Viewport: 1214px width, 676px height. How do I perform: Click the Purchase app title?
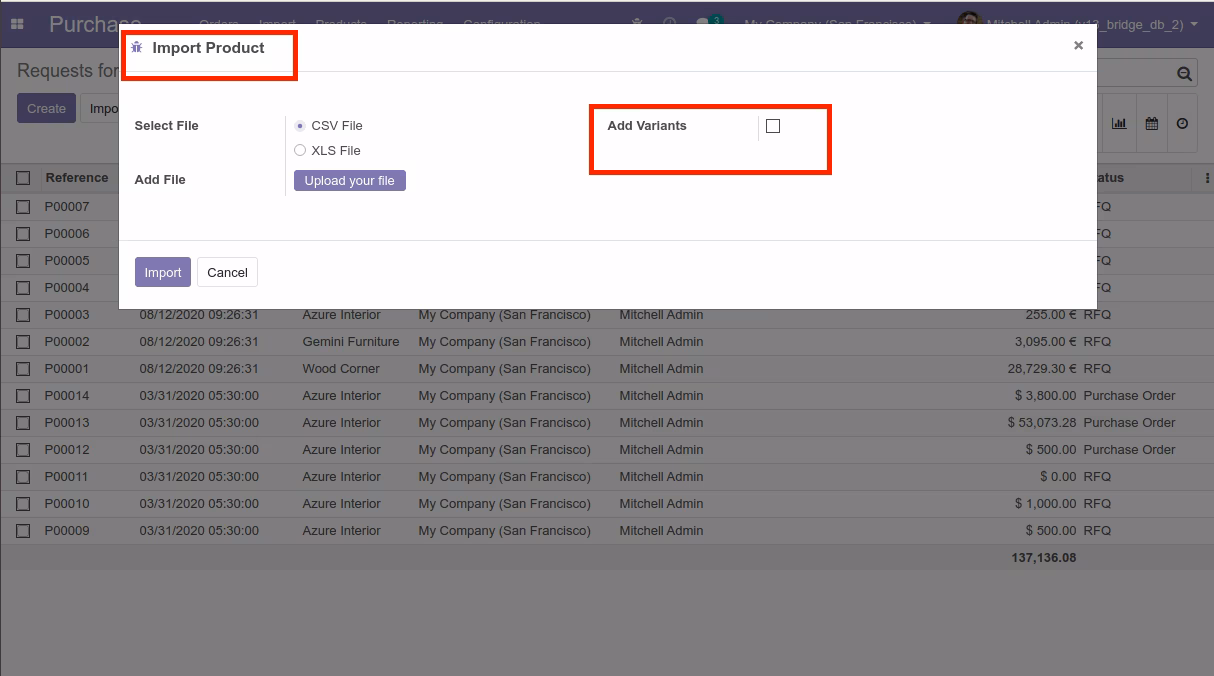pos(94,23)
